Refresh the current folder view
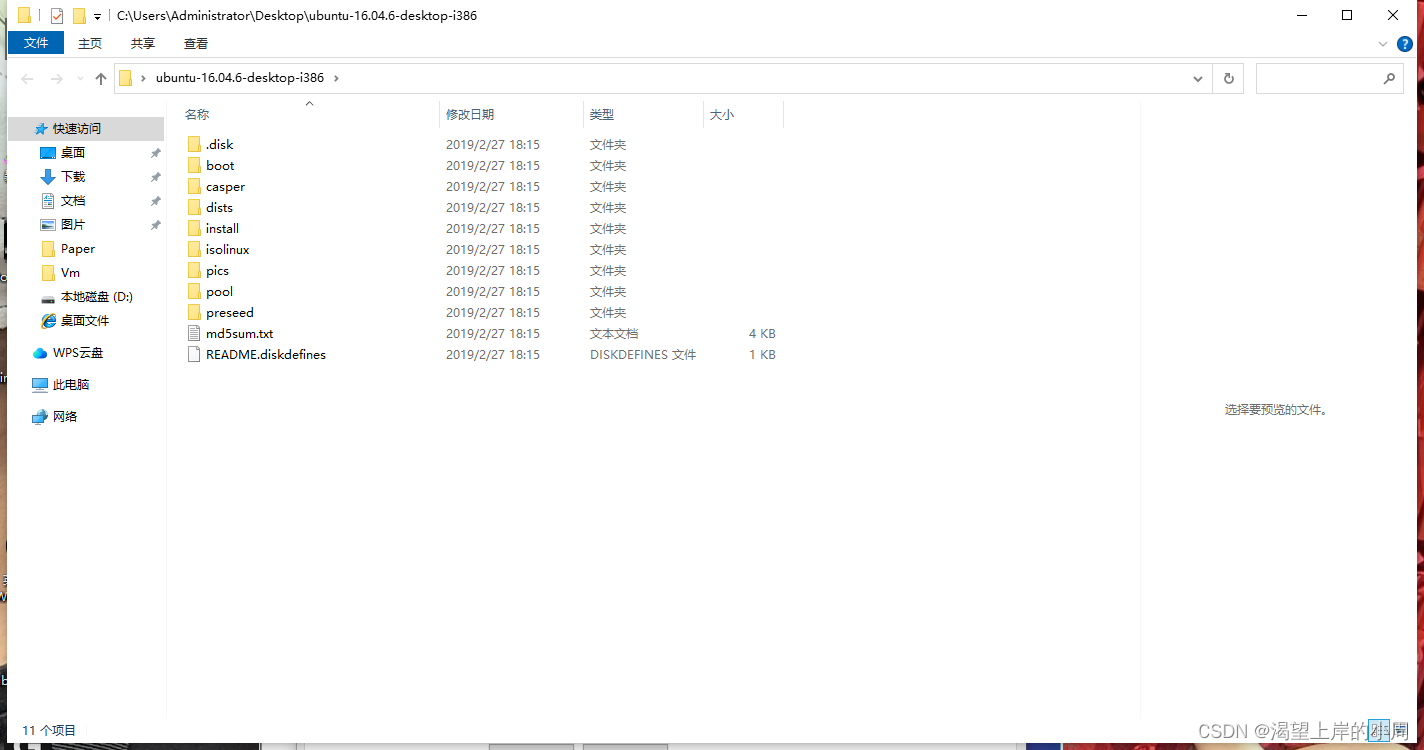The image size is (1424, 750). click(x=1228, y=78)
